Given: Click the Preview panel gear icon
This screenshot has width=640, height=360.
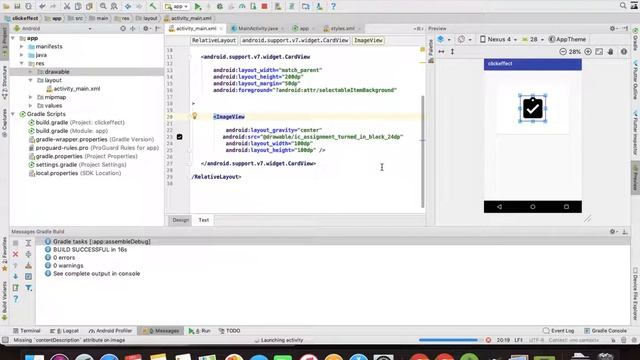Looking at the screenshot, I should pos(612,28).
